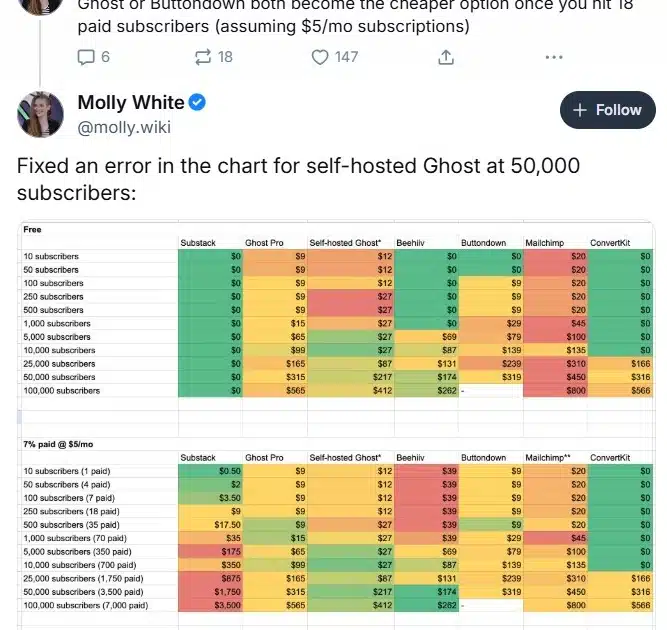The image size is (667, 630).
Task: Click the red $3,500 Substack cell
Action: tap(210, 605)
